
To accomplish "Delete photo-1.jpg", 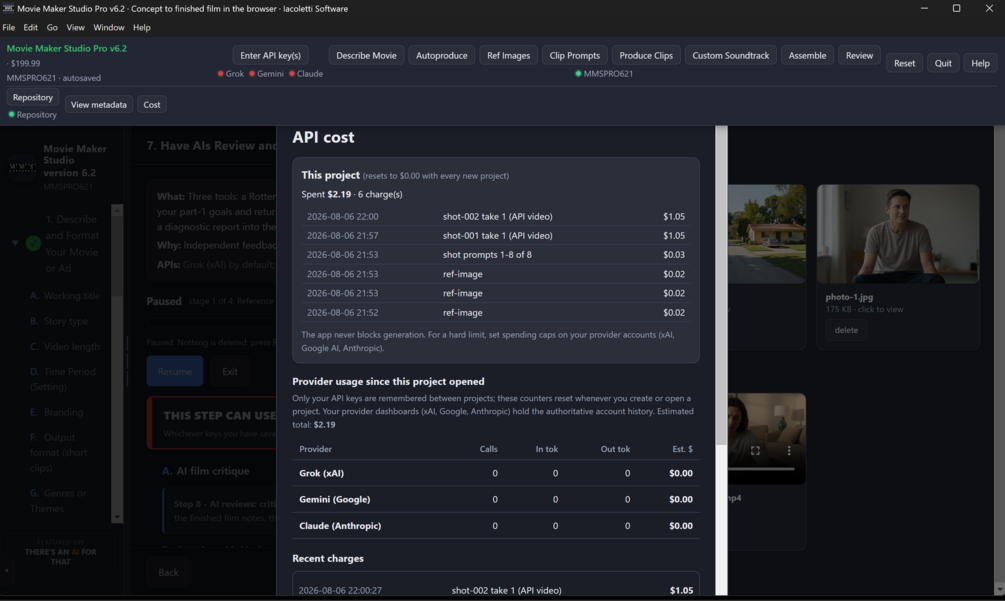I will (x=846, y=330).
